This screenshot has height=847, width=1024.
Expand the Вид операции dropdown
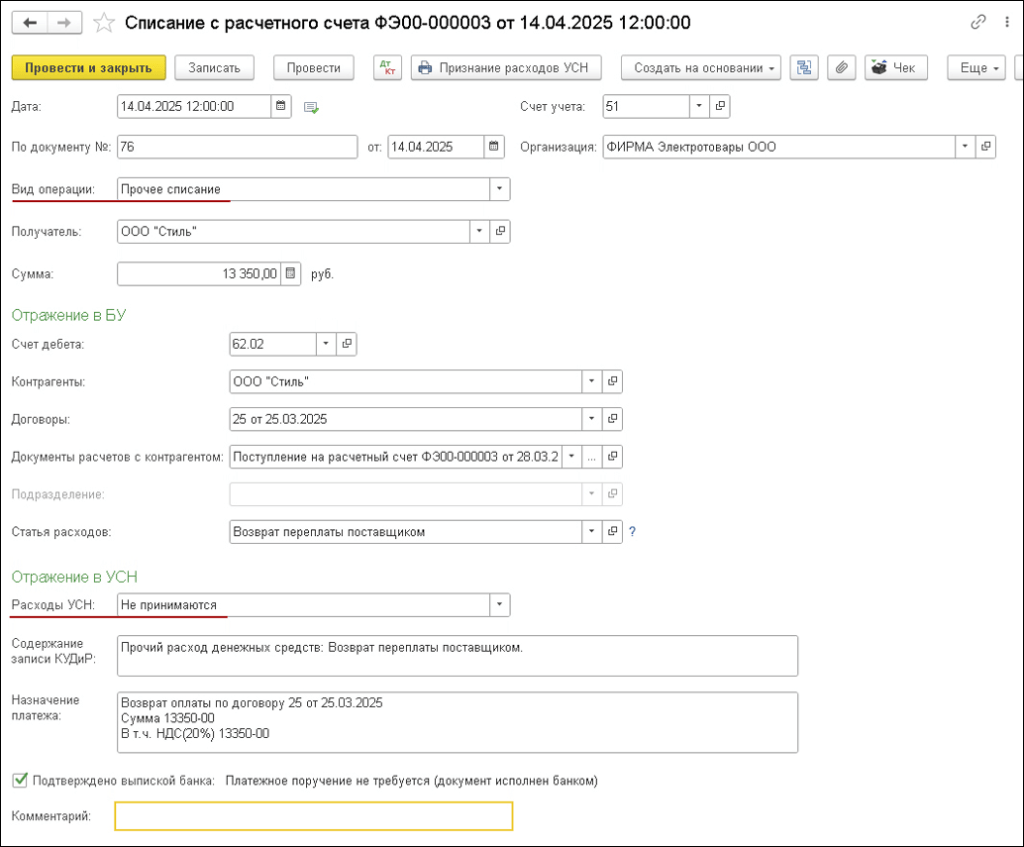click(x=499, y=189)
